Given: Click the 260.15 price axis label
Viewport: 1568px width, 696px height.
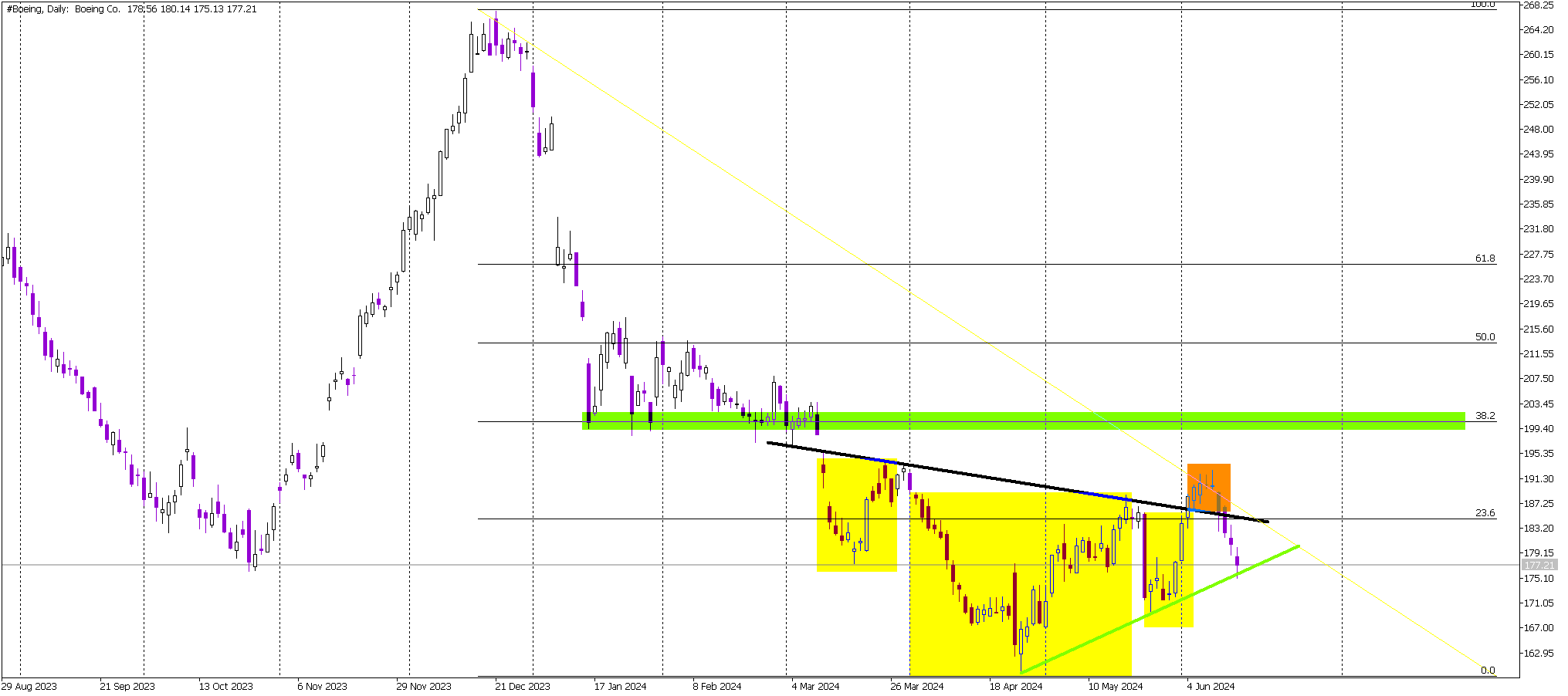Looking at the screenshot, I should pos(1538,55).
